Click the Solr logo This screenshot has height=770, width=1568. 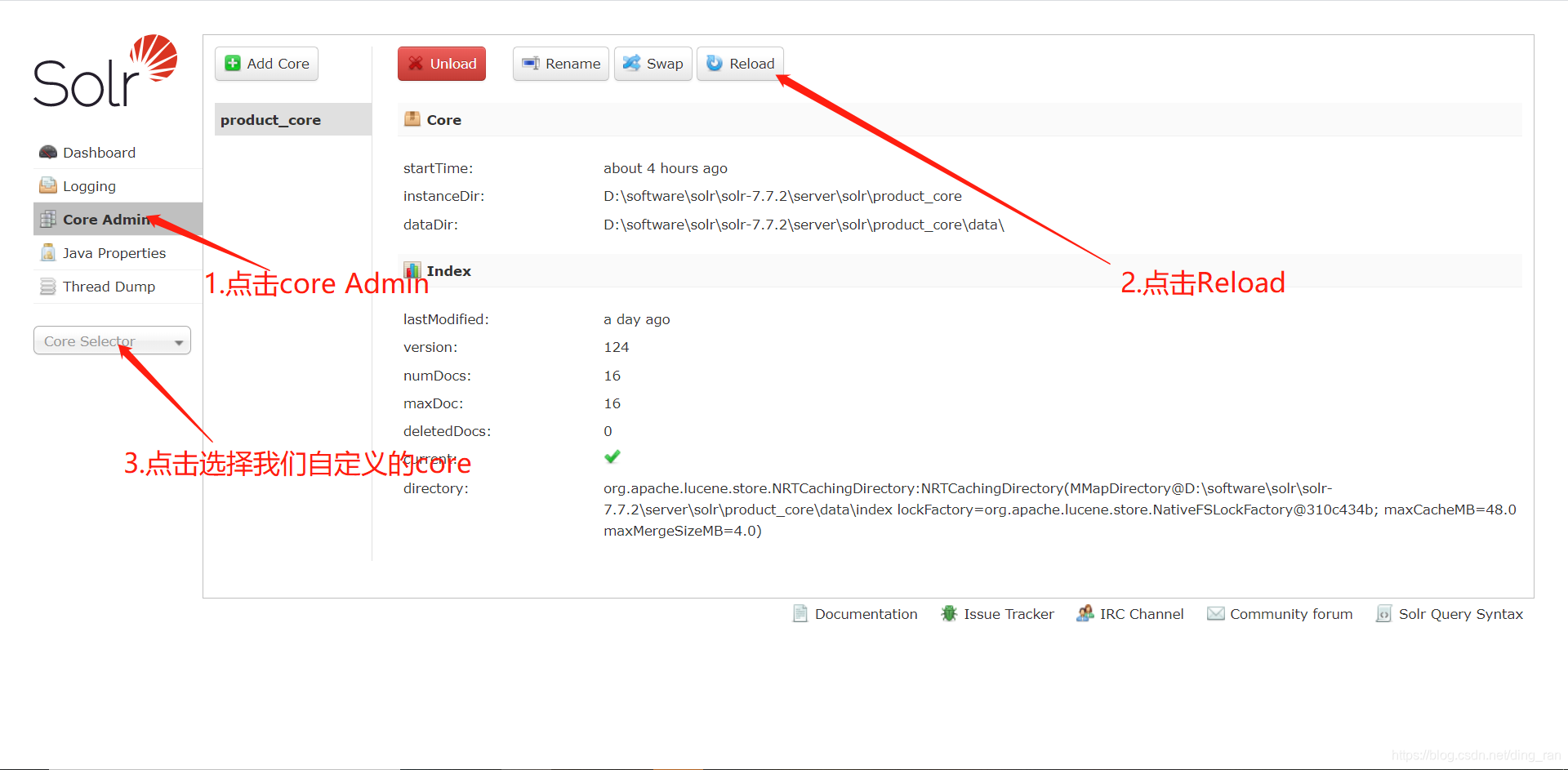pos(105,70)
